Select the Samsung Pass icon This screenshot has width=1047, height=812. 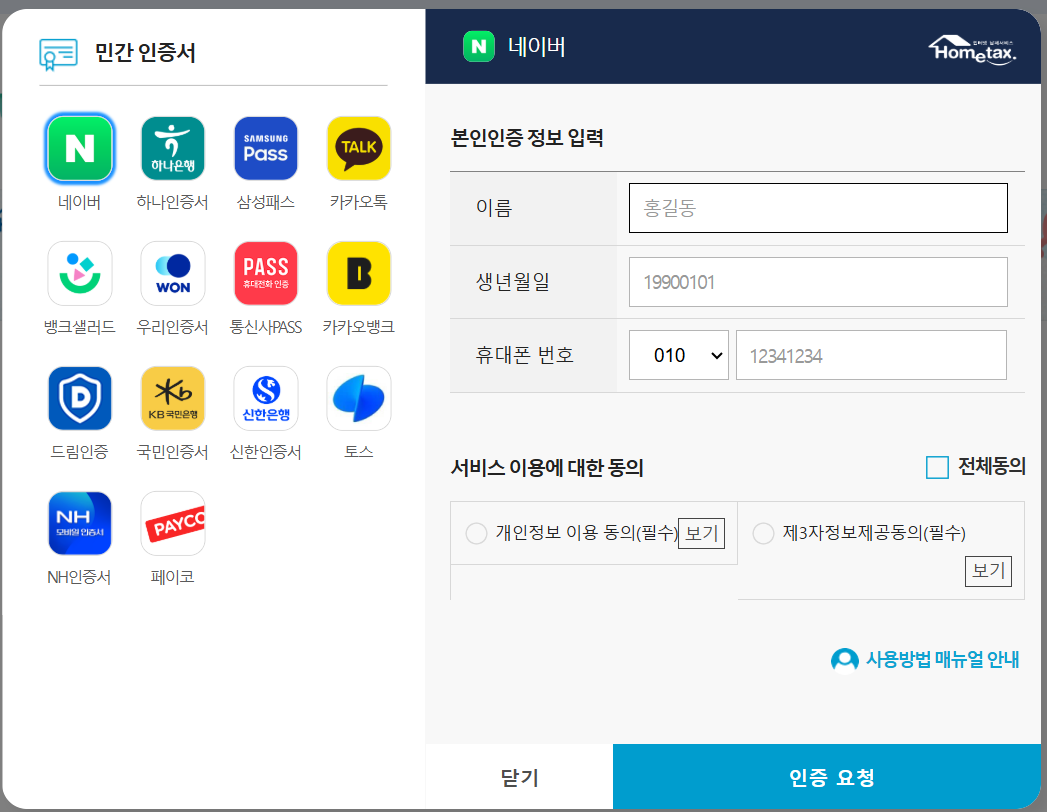(266, 148)
